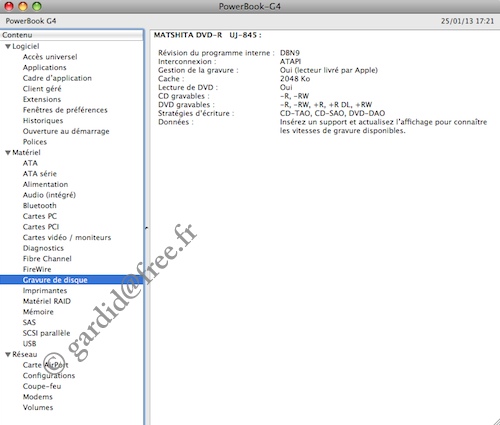Select the highlighted Gravure de disque row
This screenshot has height=425, width=500.
coord(72,280)
